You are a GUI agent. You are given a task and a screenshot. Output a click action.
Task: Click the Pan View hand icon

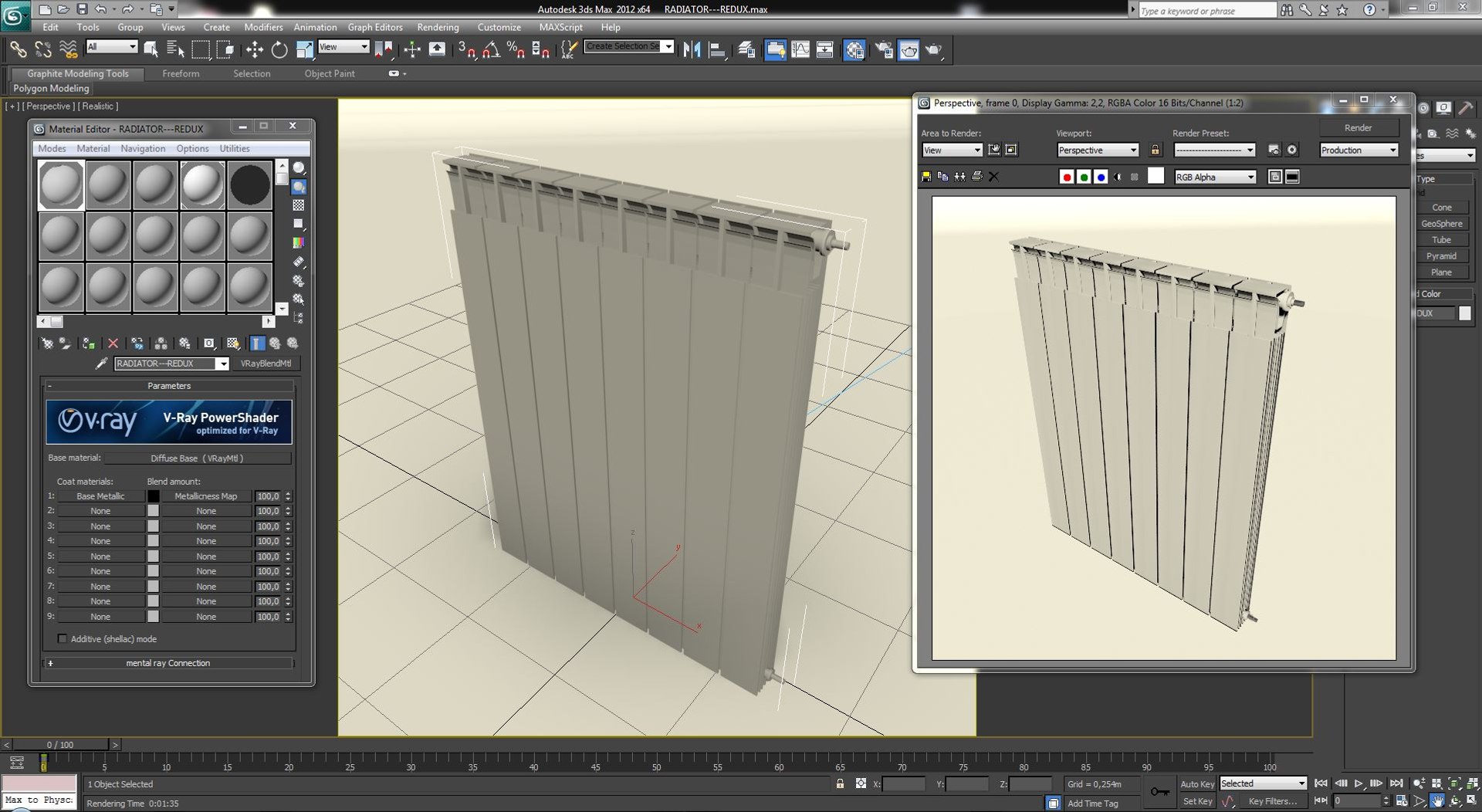(1437, 801)
